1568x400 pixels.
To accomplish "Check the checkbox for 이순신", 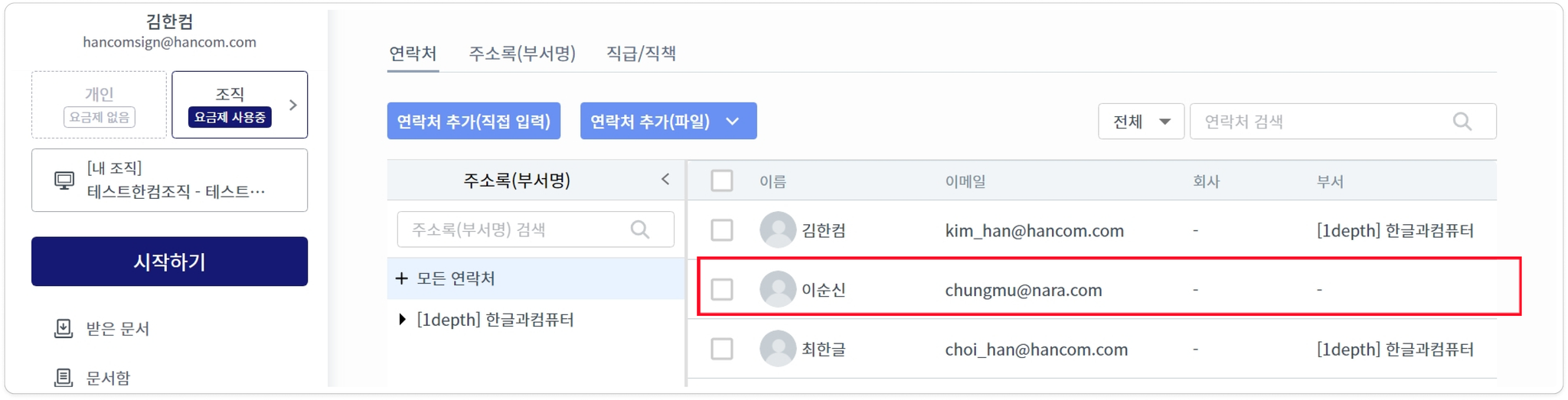I will point(722,290).
